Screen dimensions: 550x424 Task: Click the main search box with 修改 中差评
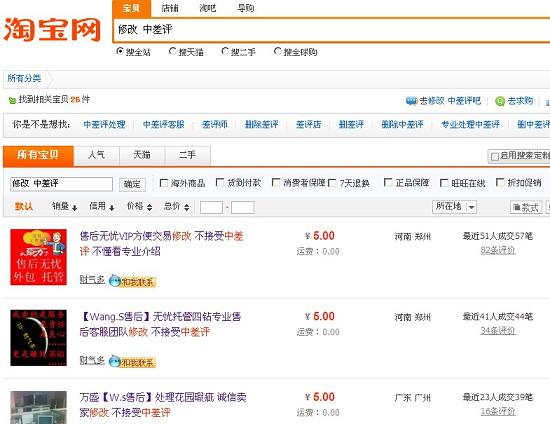pos(331,30)
